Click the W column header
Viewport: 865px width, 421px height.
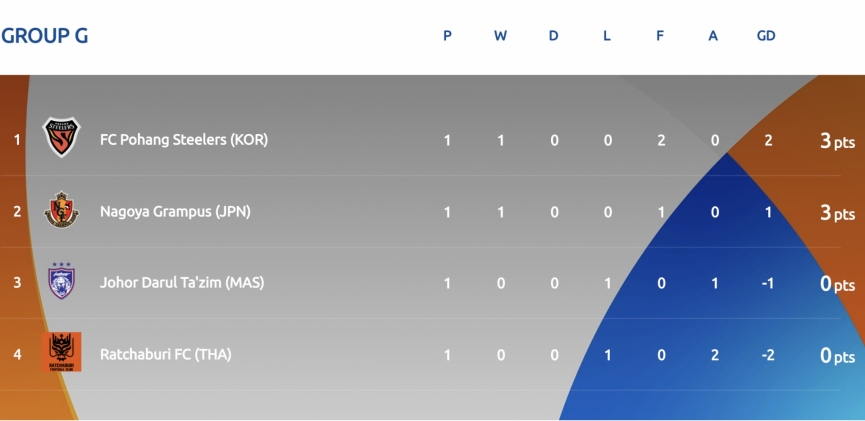(x=500, y=36)
